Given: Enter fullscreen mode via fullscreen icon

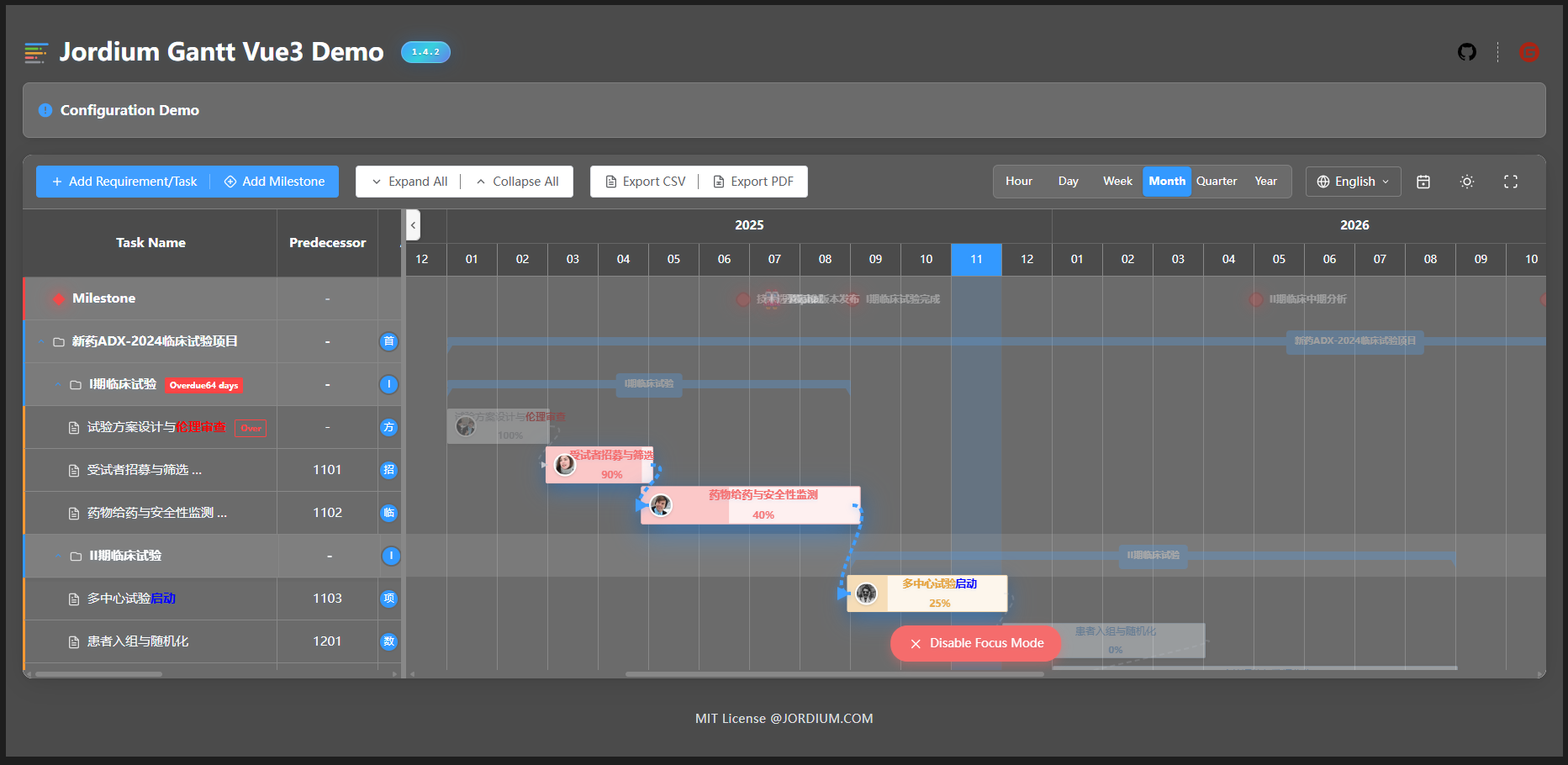Looking at the screenshot, I should [1510, 181].
